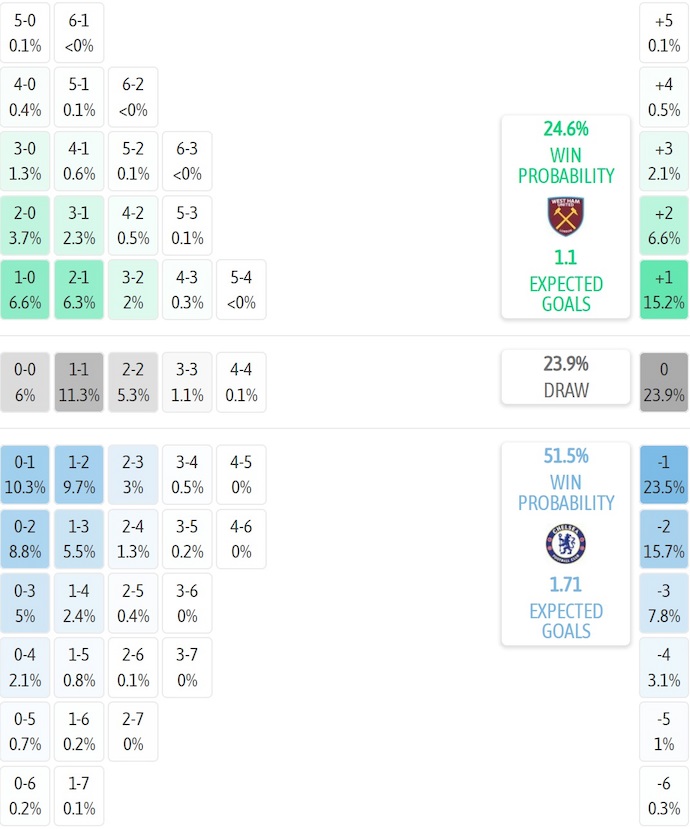The image size is (690, 829).
Task: Click the West Ham United crest icon
Action: click(566, 217)
